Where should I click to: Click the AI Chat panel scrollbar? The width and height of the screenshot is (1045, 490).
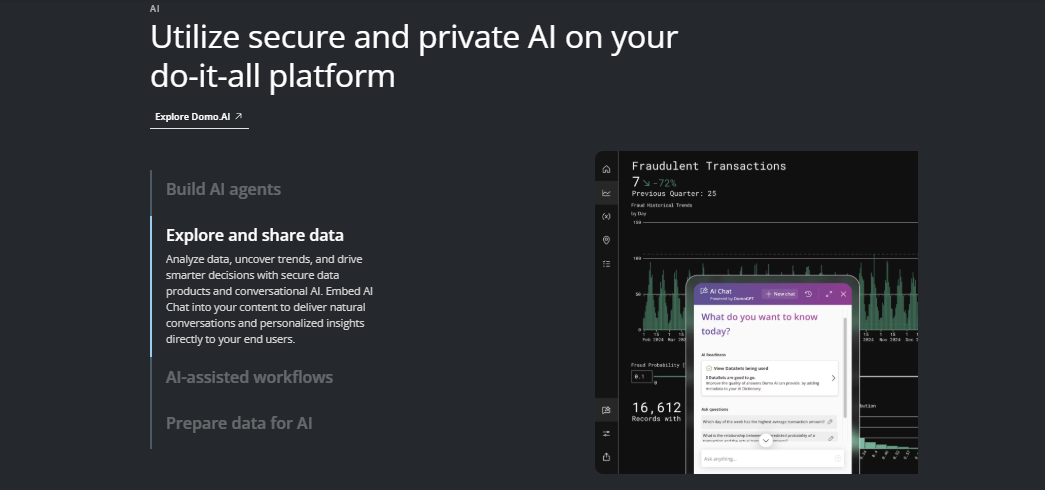click(x=846, y=367)
